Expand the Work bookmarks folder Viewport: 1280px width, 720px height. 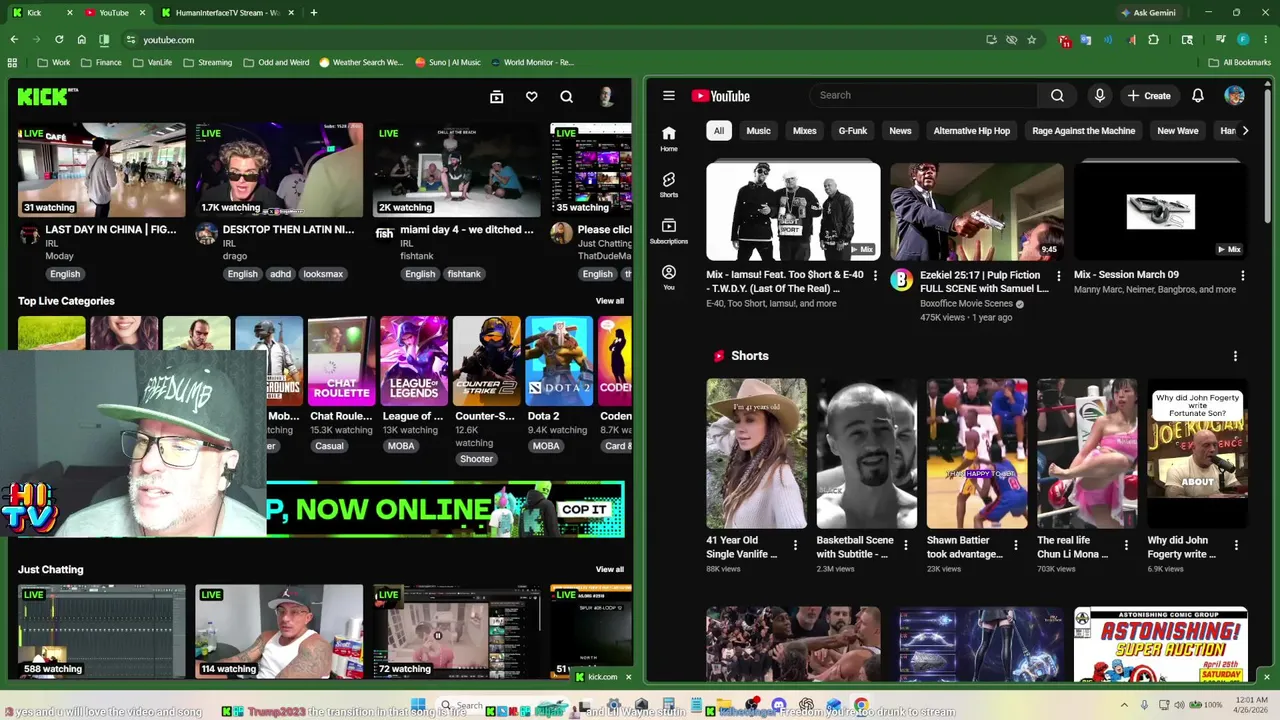pos(54,62)
